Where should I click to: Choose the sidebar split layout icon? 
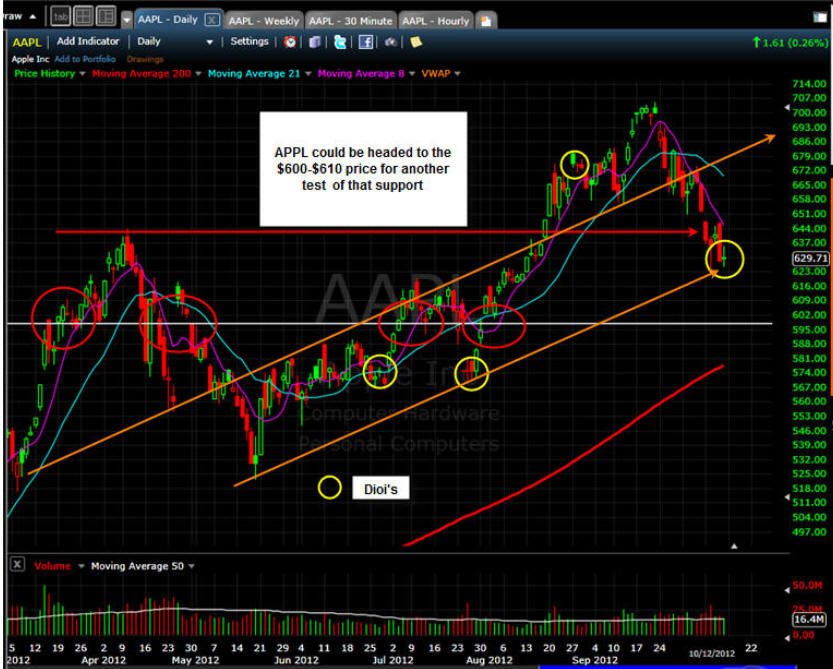[106, 16]
